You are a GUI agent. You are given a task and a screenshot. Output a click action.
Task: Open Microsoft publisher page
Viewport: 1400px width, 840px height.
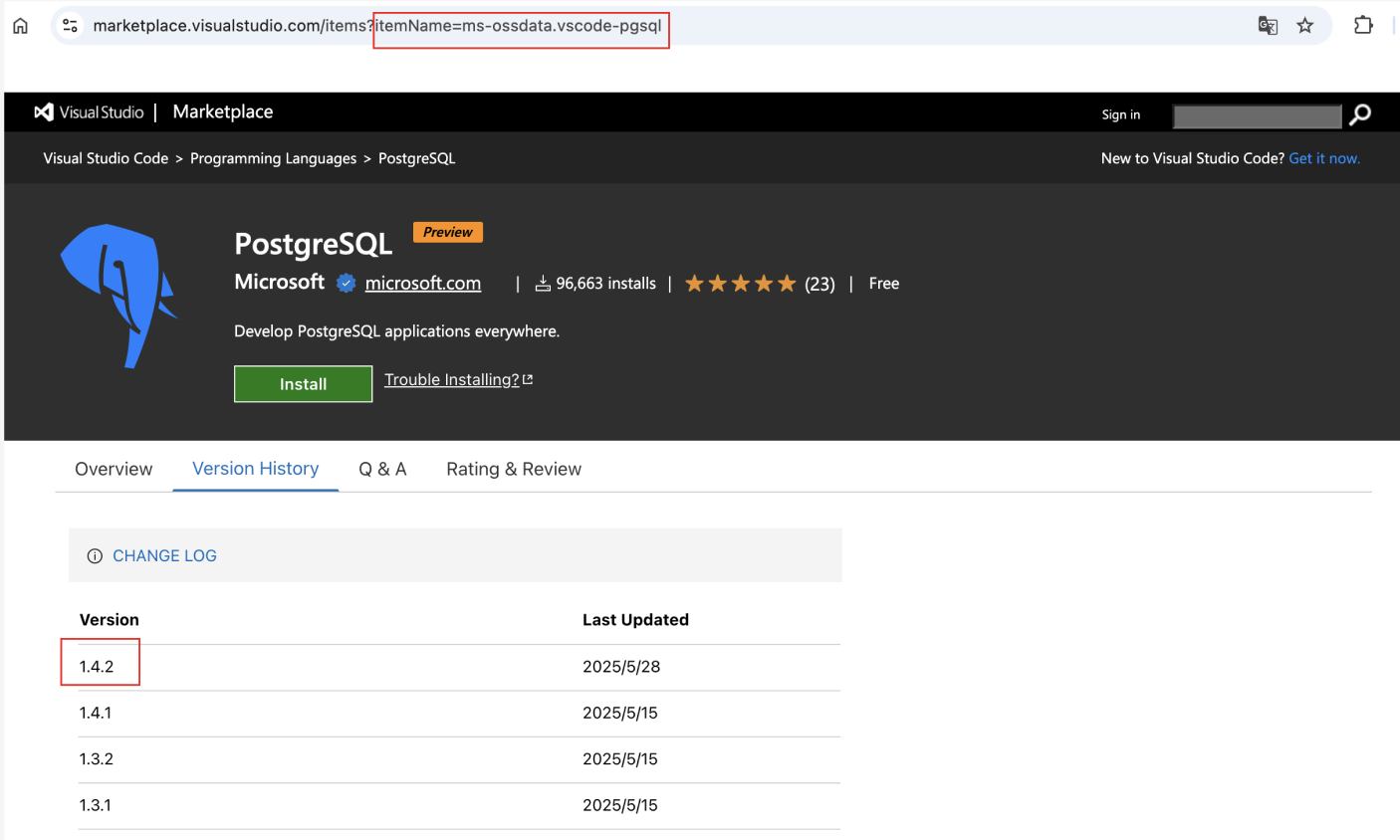280,282
